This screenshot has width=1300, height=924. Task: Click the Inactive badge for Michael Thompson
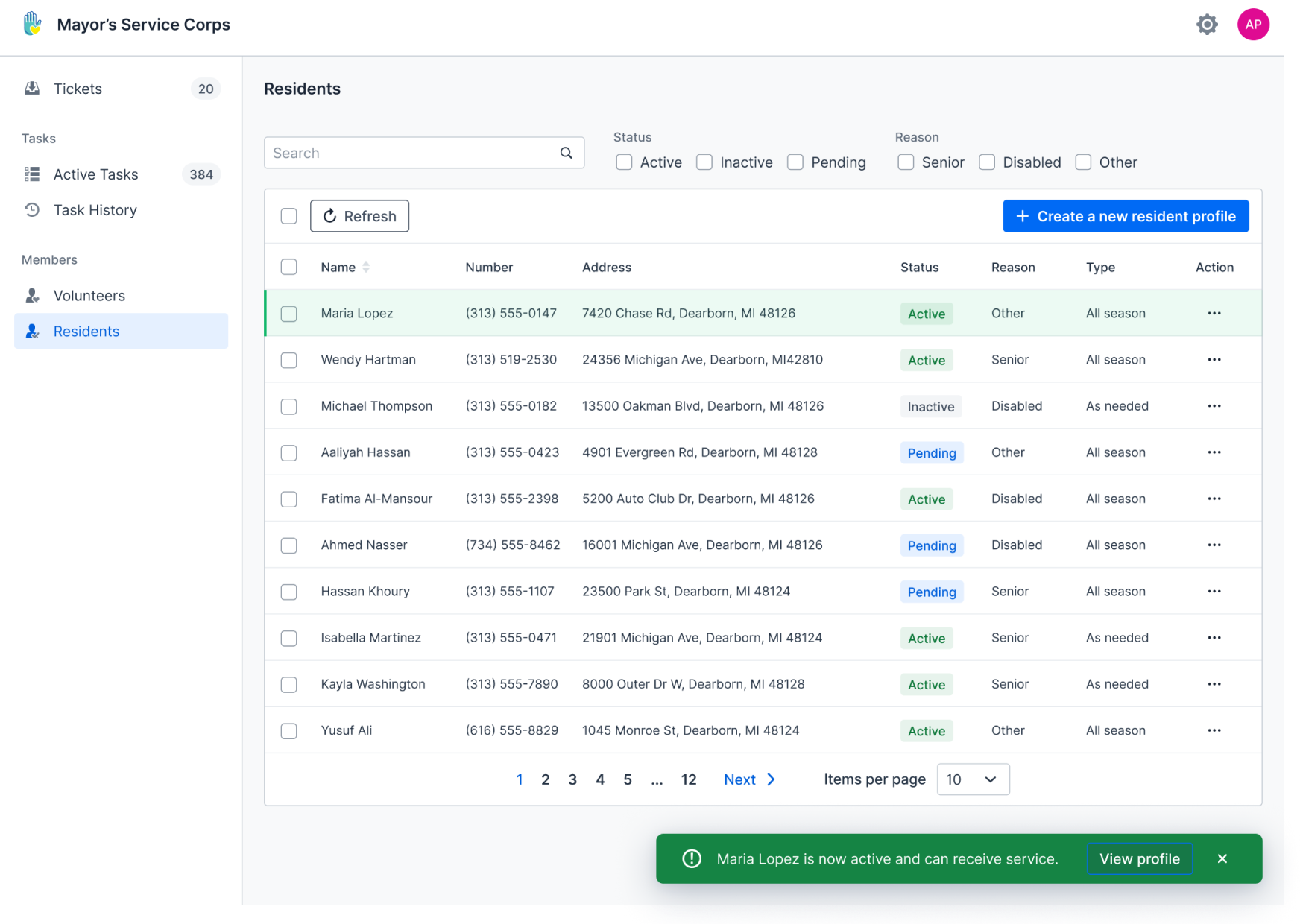click(931, 406)
